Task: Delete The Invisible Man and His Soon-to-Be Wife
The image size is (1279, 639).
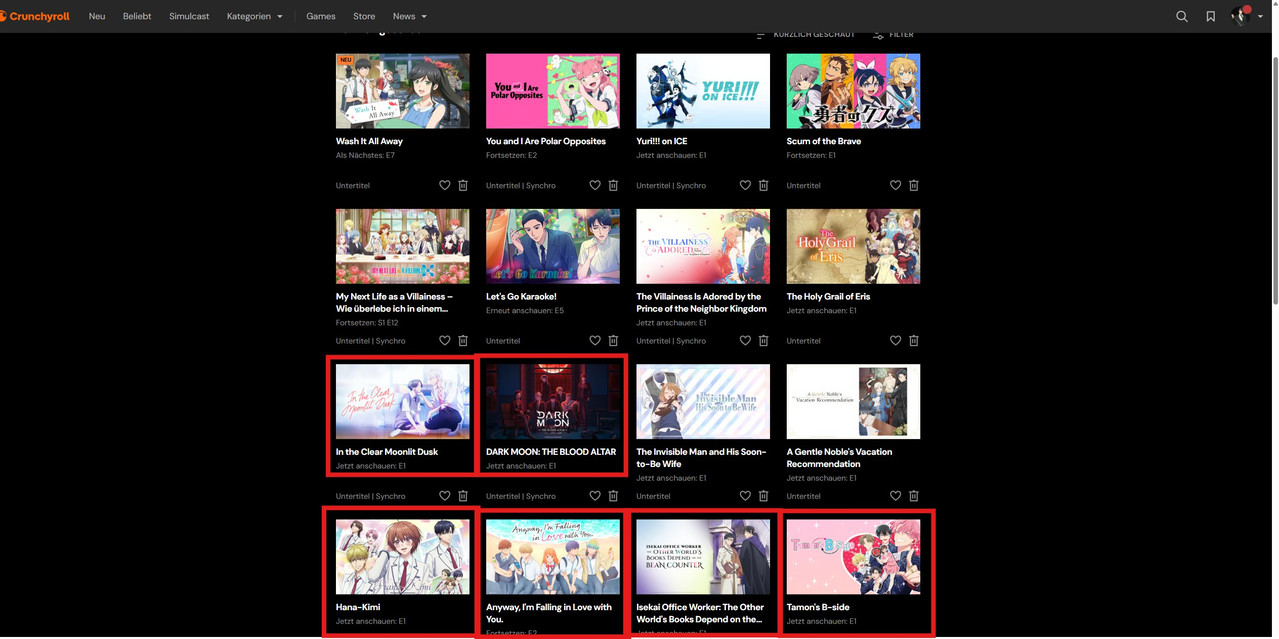Action: coord(763,496)
